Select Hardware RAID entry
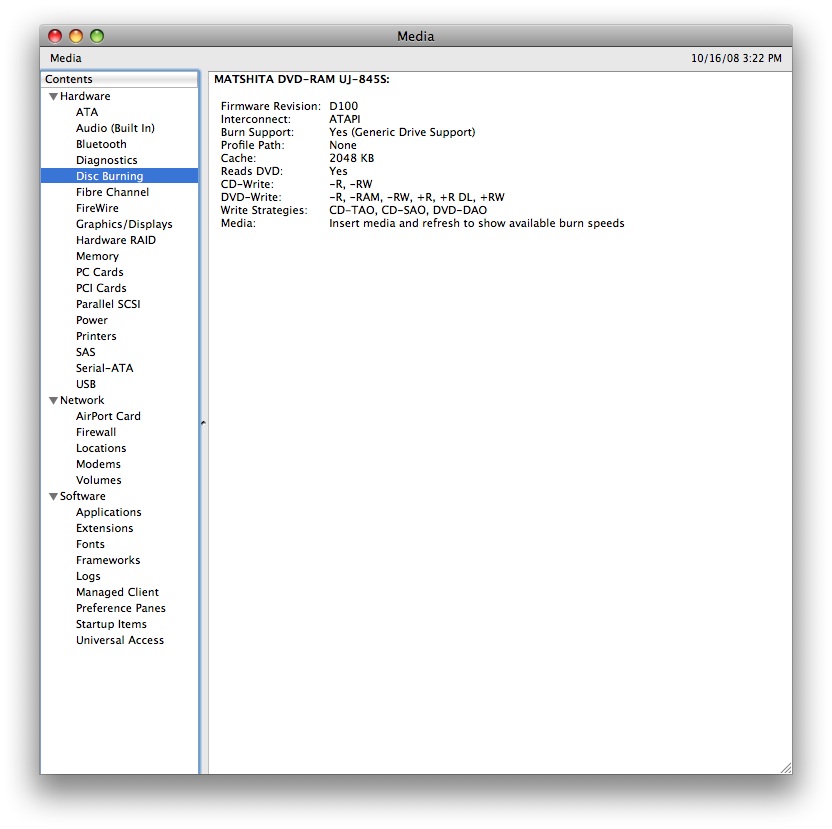 [116, 240]
